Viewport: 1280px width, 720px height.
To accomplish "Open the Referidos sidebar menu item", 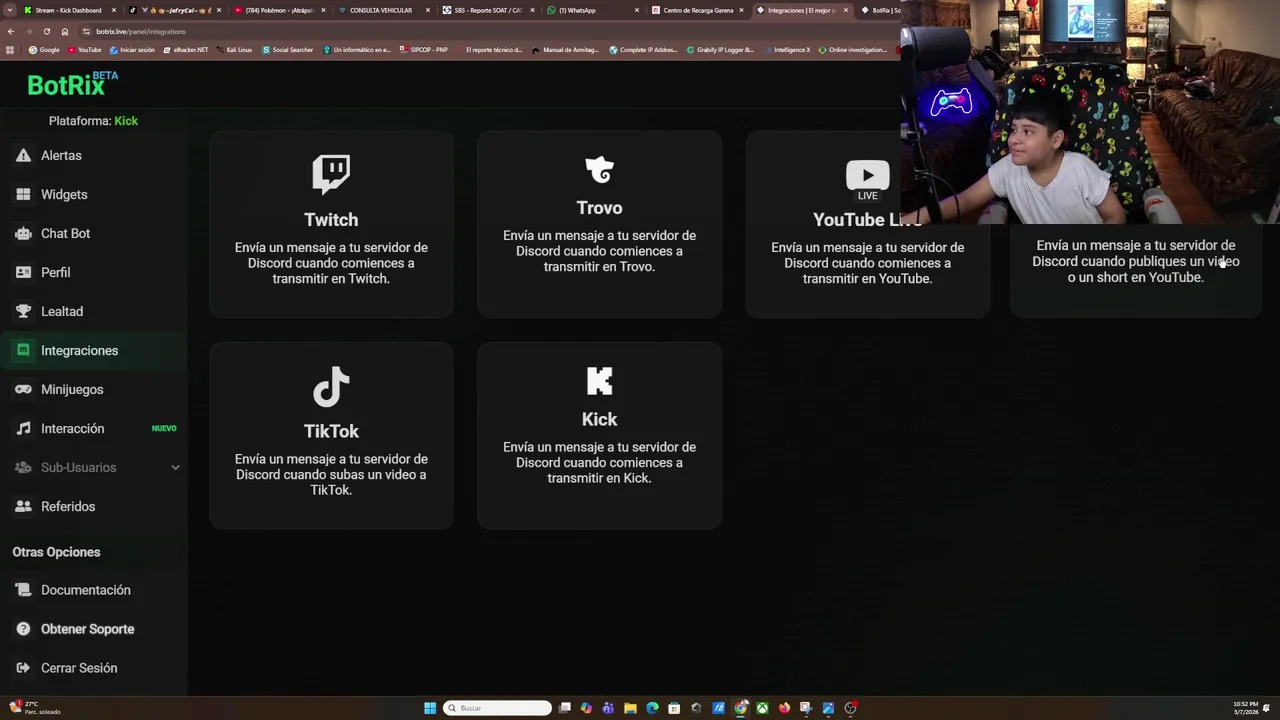I will pos(94,506).
